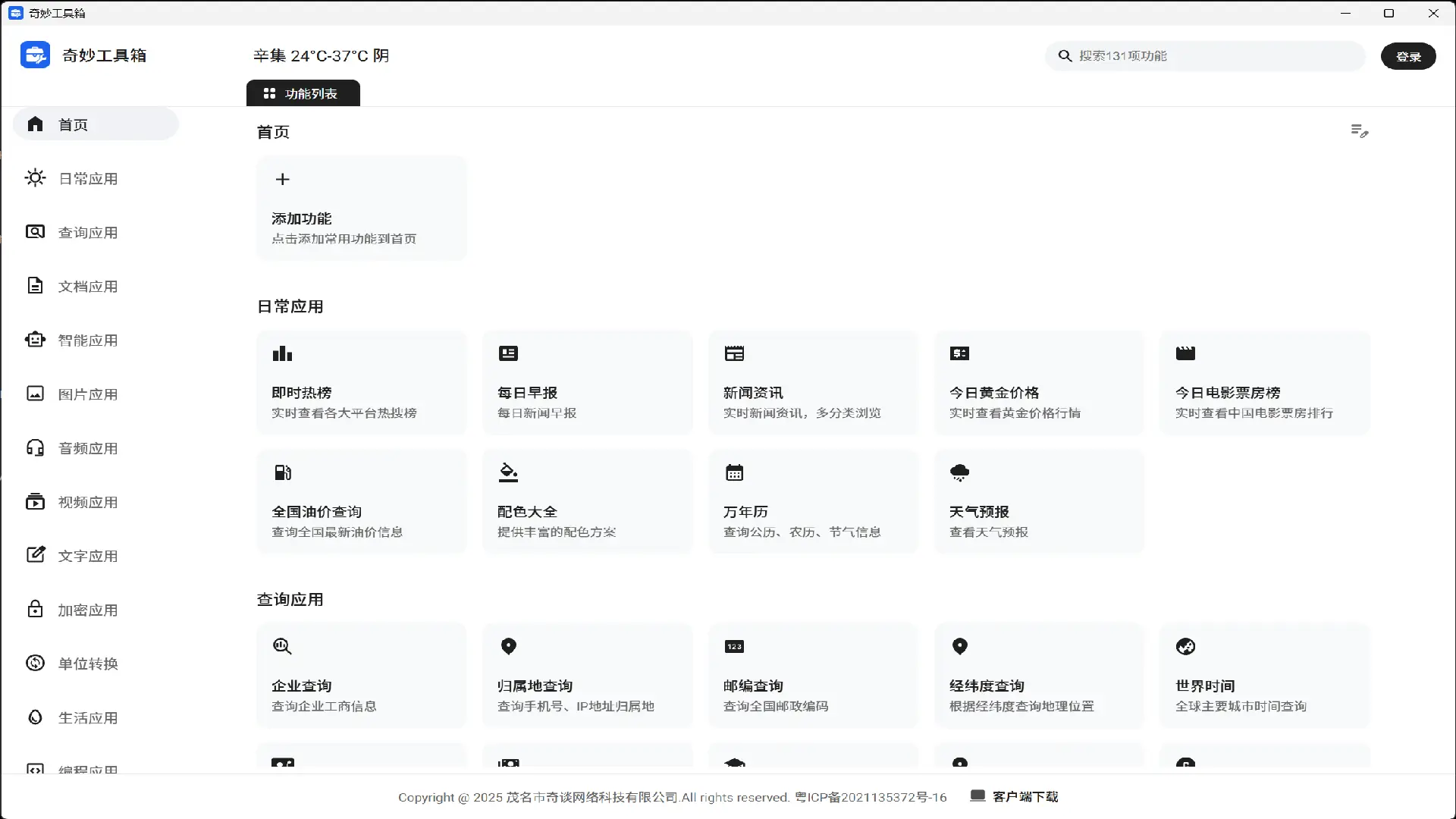Image resolution: width=1456 pixels, height=819 pixels.
Task: Open the 图片应用 section
Action: pos(87,394)
